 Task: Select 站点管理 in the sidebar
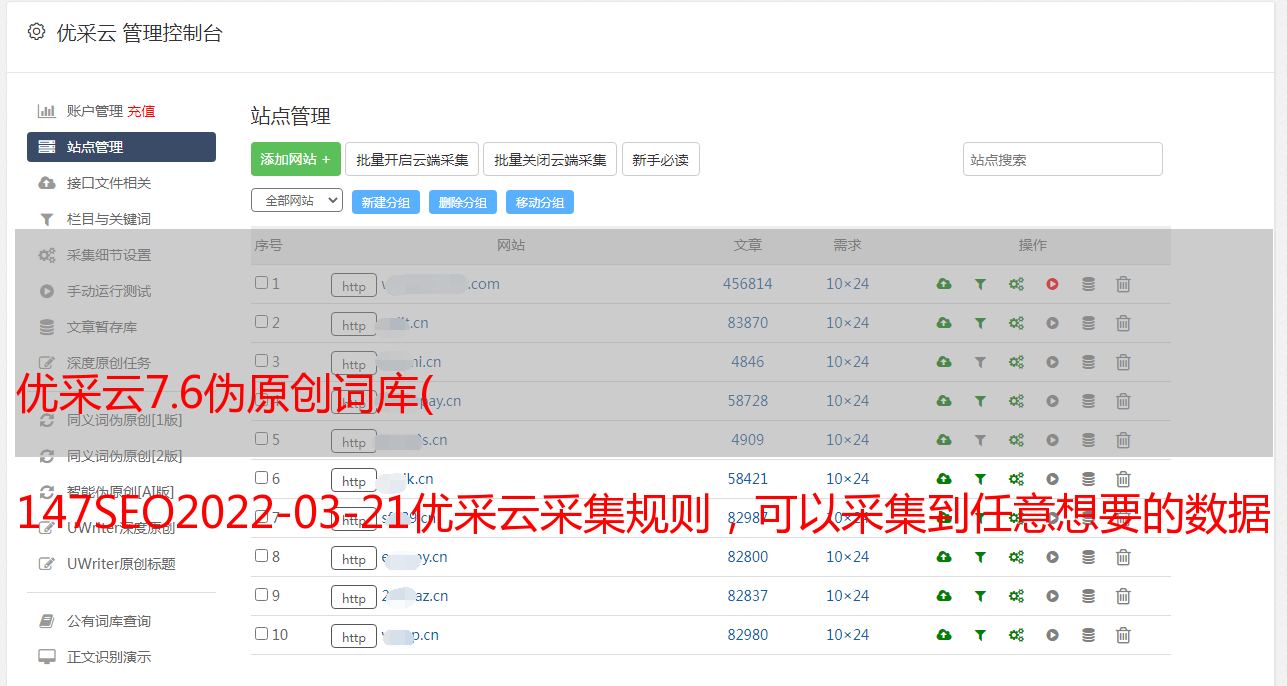pyautogui.click(x=121, y=147)
